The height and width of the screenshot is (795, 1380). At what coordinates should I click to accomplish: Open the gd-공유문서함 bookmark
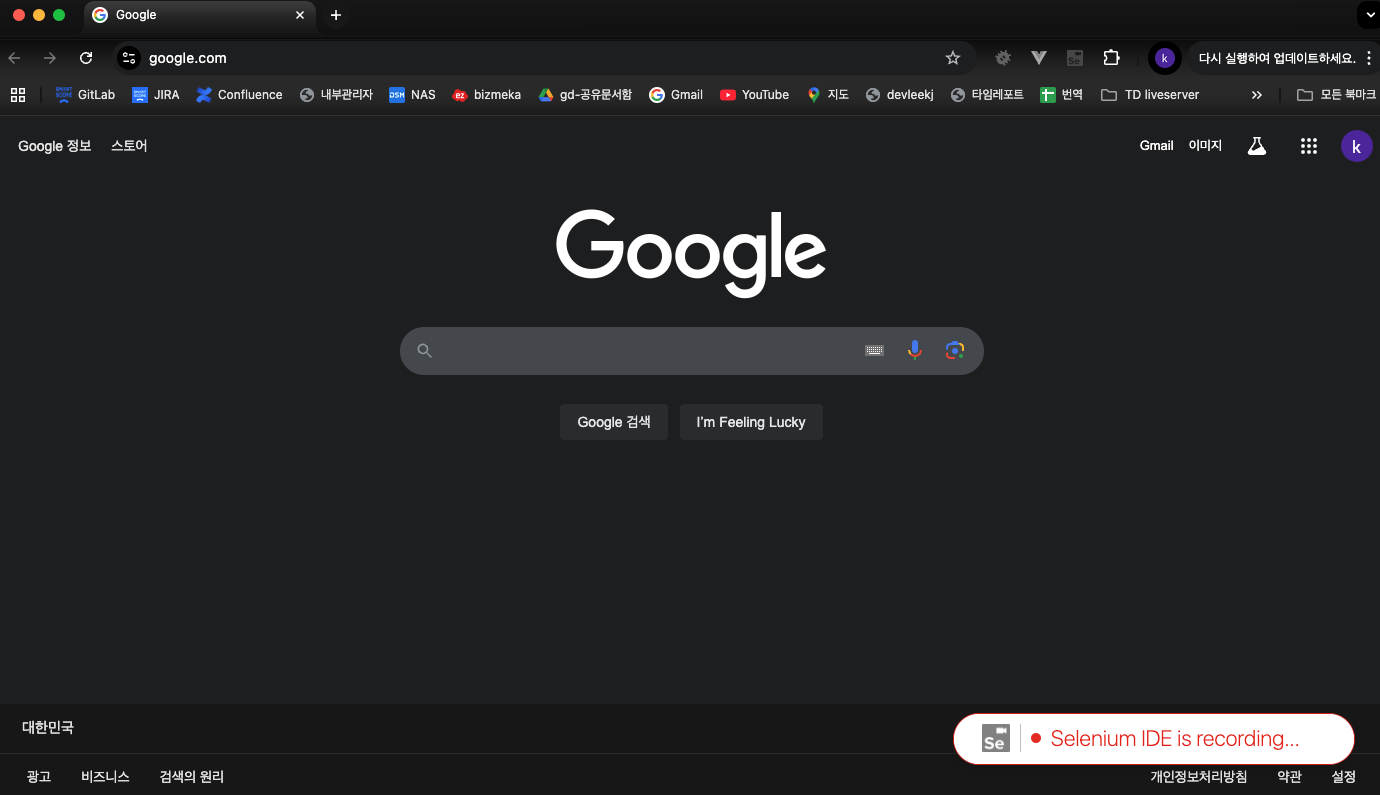[x=585, y=95]
